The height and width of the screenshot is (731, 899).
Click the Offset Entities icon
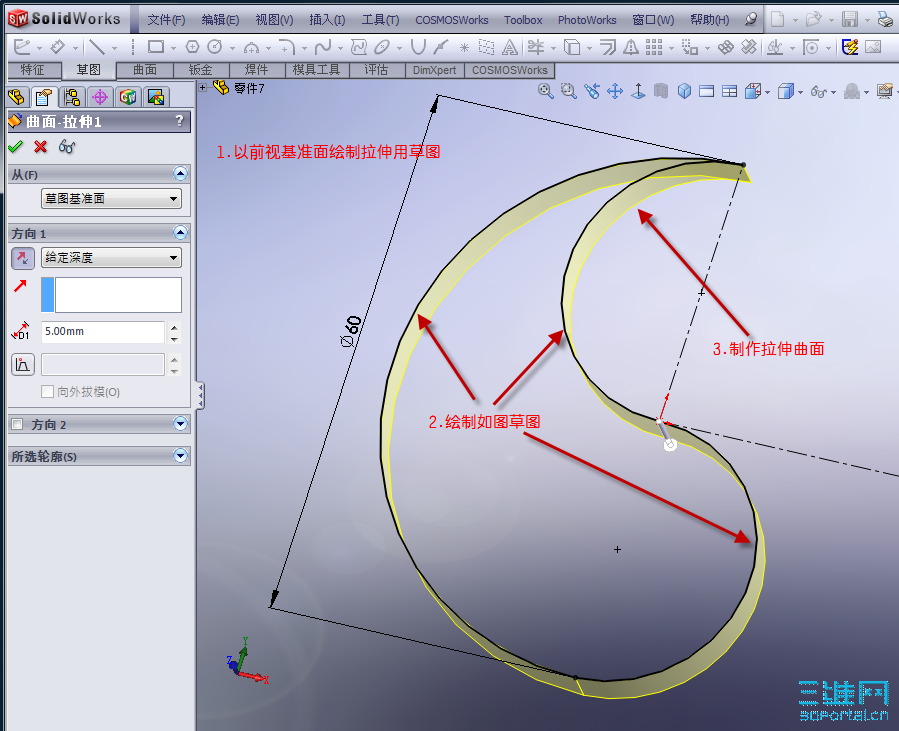tap(608, 47)
